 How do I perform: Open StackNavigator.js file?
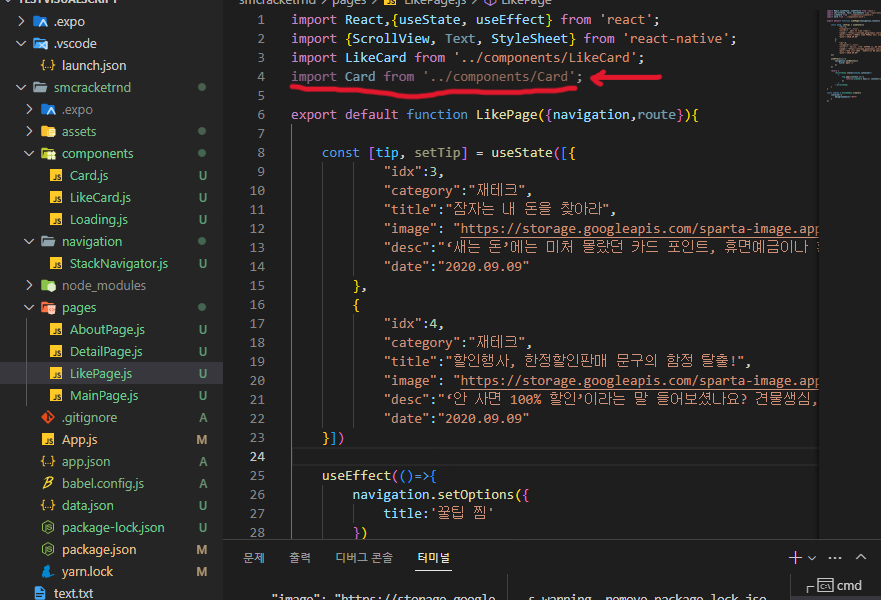coord(119,263)
